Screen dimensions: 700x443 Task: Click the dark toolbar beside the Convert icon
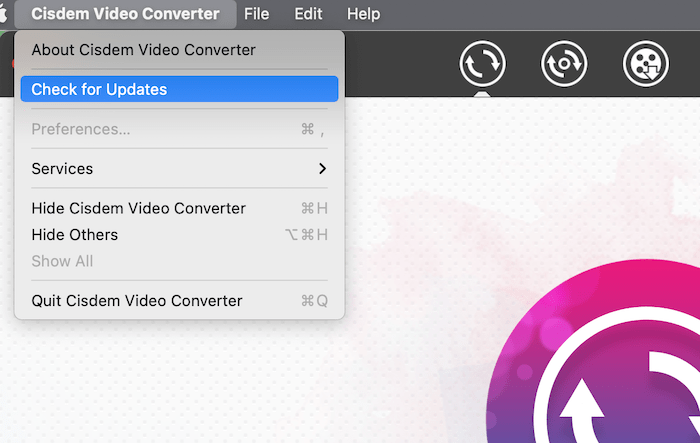click(400, 64)
